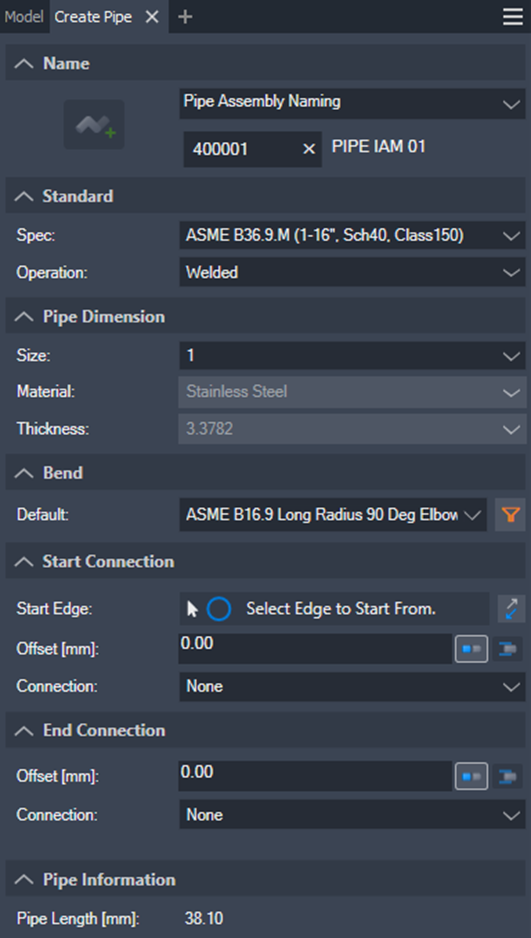531x938 pixels.
Task: Select the Create Pipe tab
Action: click(x=93, y=17)
